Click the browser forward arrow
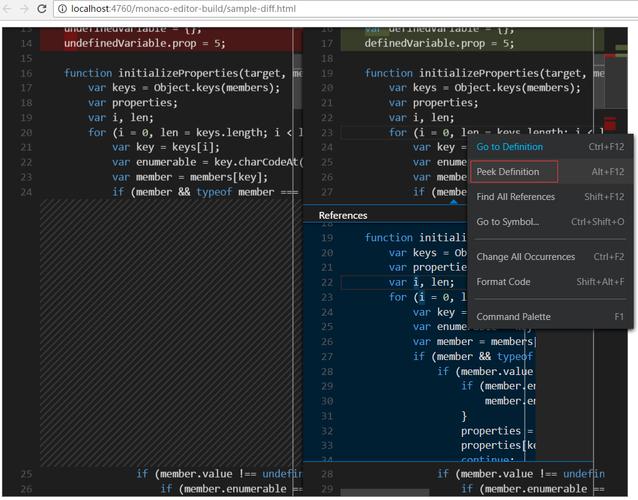This screenshot has width=638, height=500. (x=23, y=8)
